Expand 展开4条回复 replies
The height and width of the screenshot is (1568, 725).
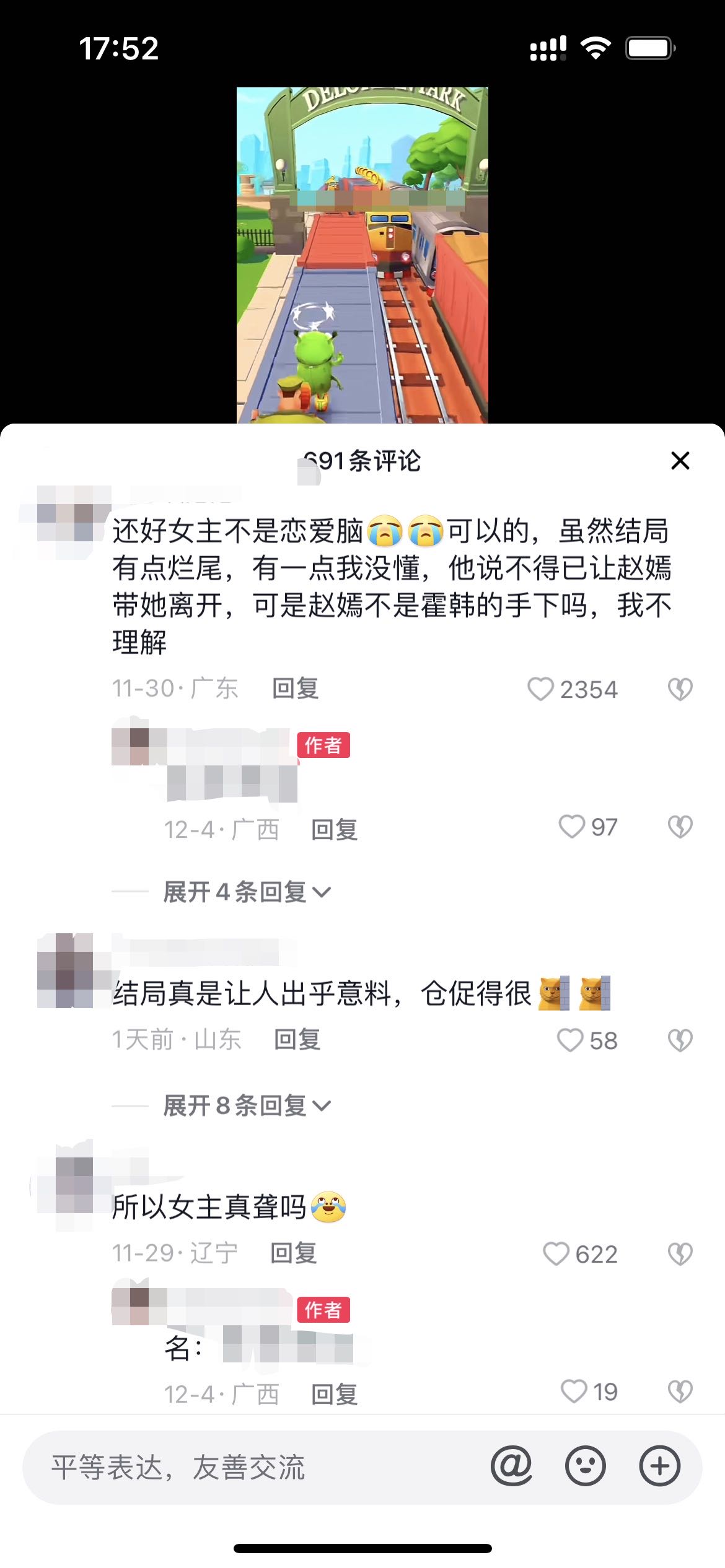247,892
